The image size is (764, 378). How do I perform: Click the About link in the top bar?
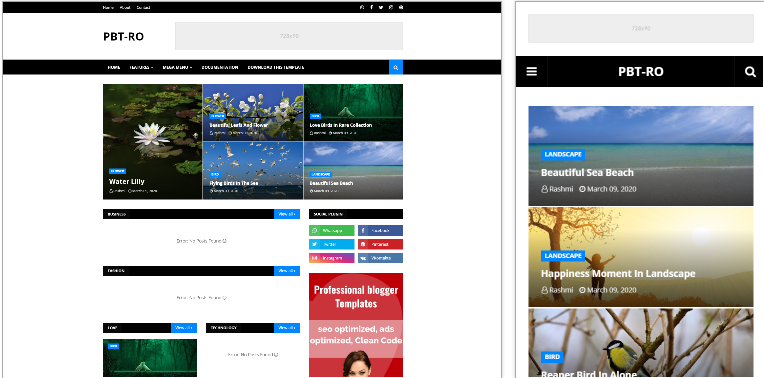coord(125,7)
